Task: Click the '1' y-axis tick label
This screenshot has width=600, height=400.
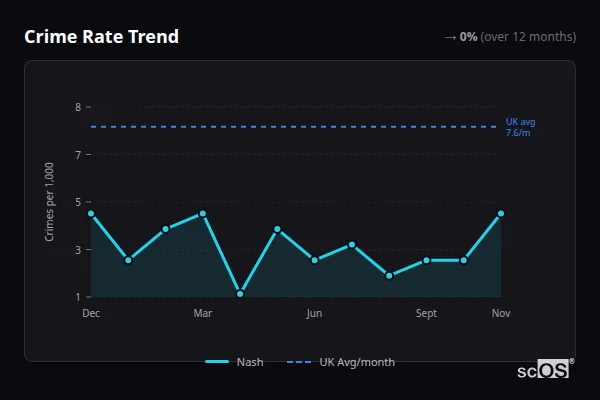Action: pyautogui.click(x=78, y=297)
